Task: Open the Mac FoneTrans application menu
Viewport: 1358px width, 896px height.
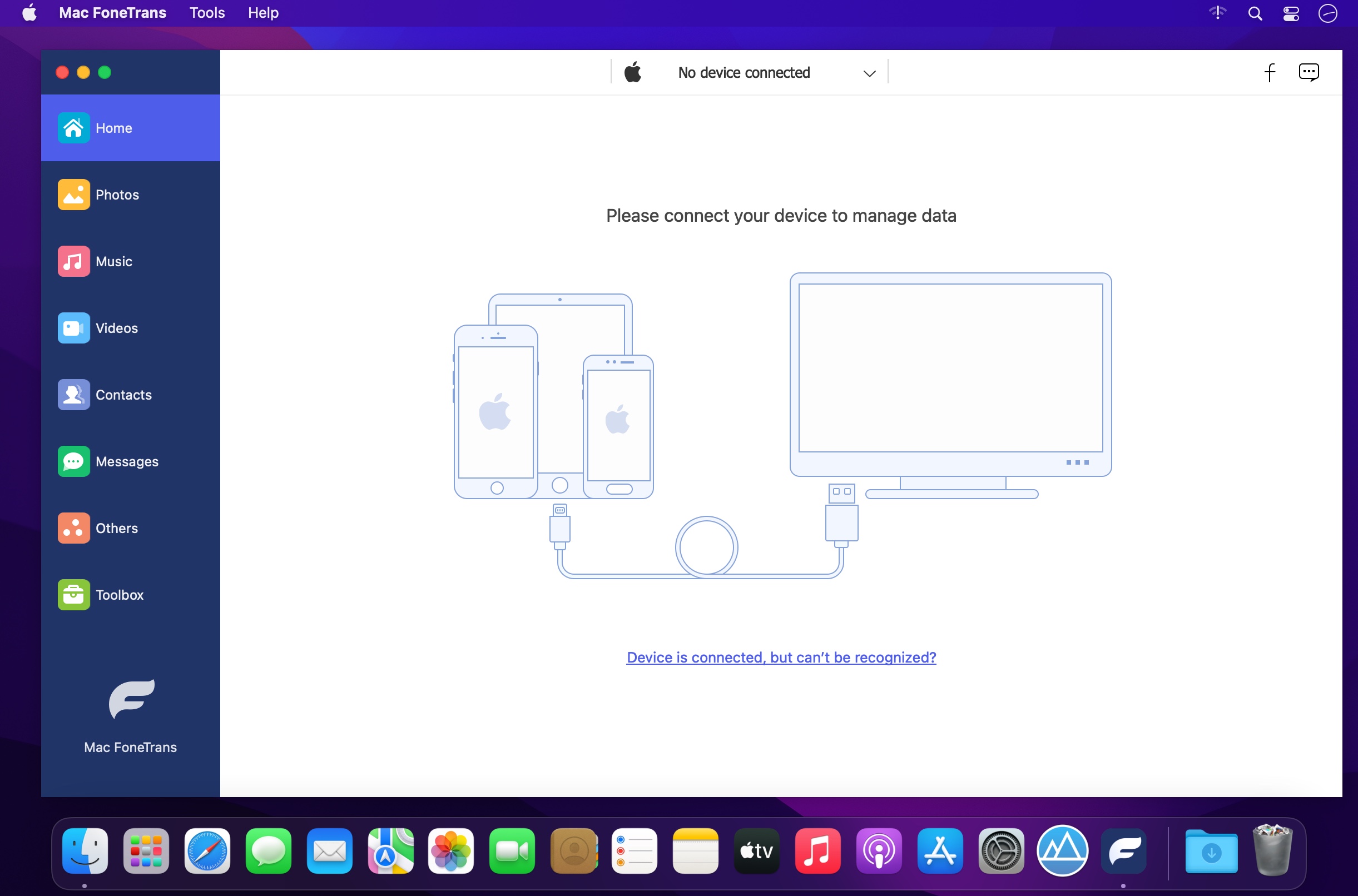Action: point(112,13)
